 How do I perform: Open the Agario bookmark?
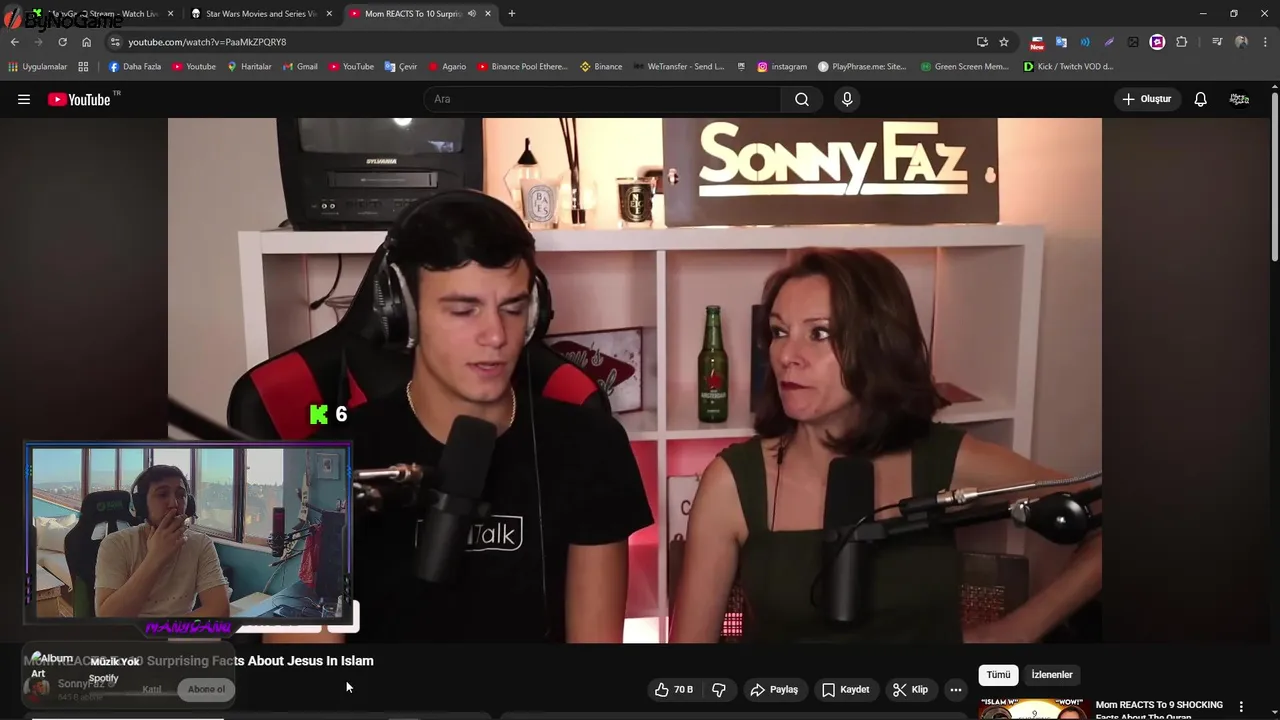click(x=447, y=67)
